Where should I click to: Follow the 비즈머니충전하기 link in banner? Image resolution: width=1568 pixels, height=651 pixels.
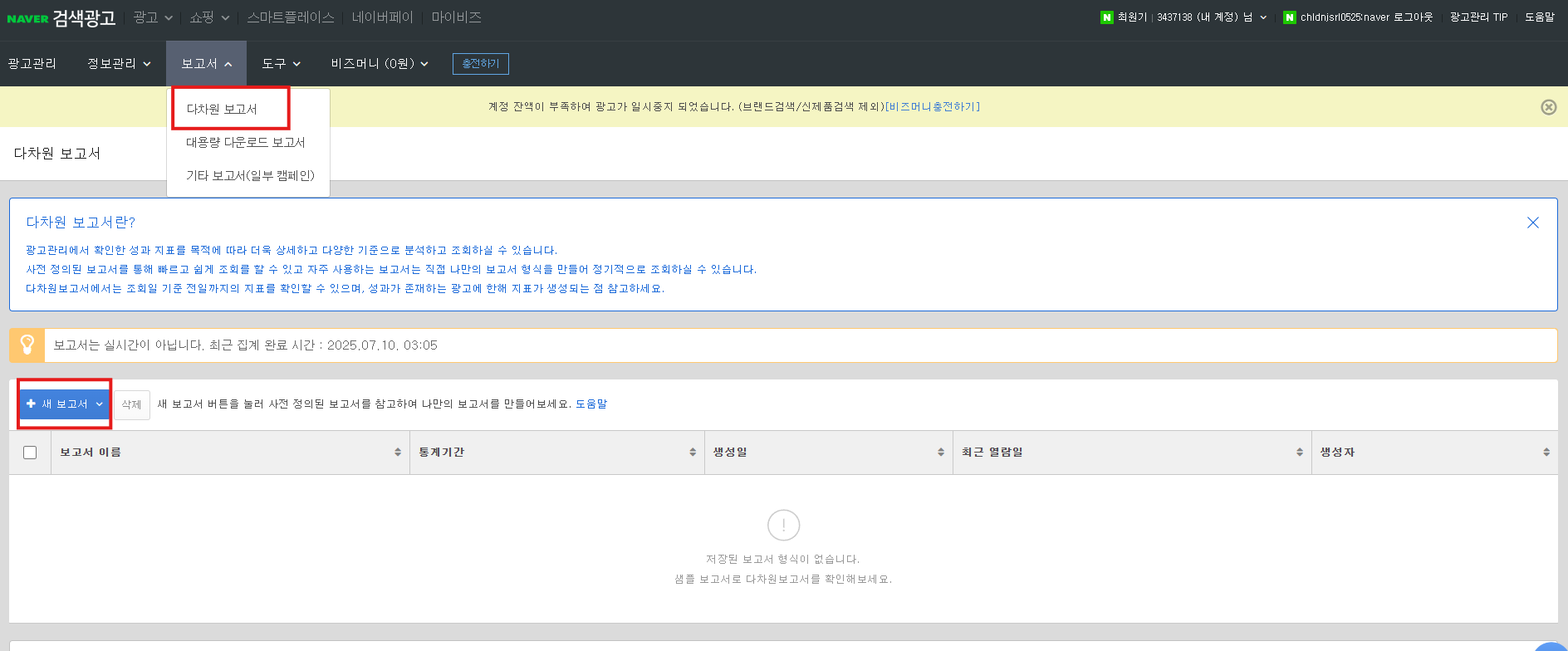tap(933, 107)
